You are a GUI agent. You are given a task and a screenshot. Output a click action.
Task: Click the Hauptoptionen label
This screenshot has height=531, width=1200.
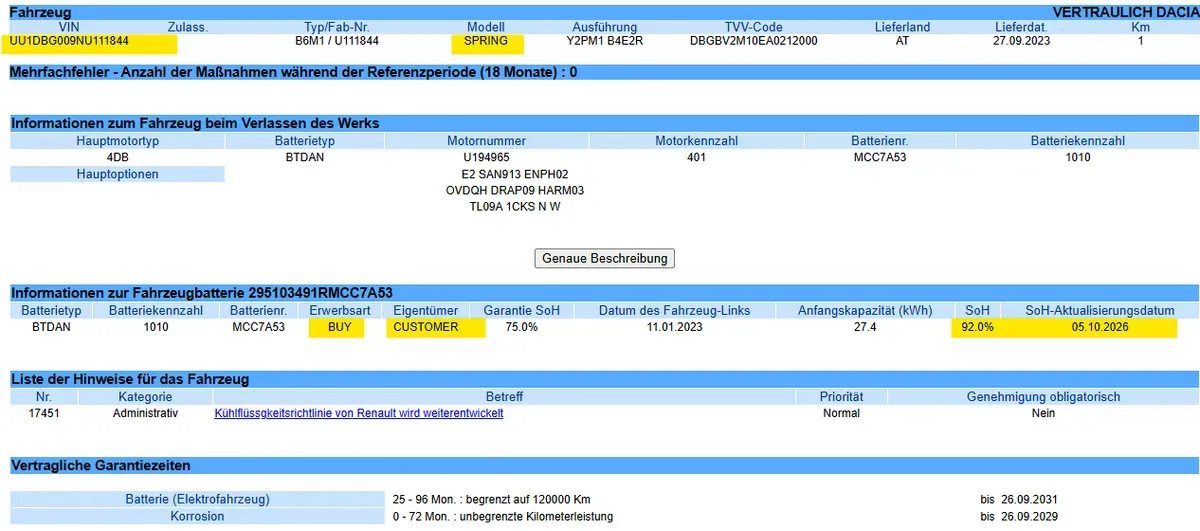pyautogui.click(x=118, y=174)
